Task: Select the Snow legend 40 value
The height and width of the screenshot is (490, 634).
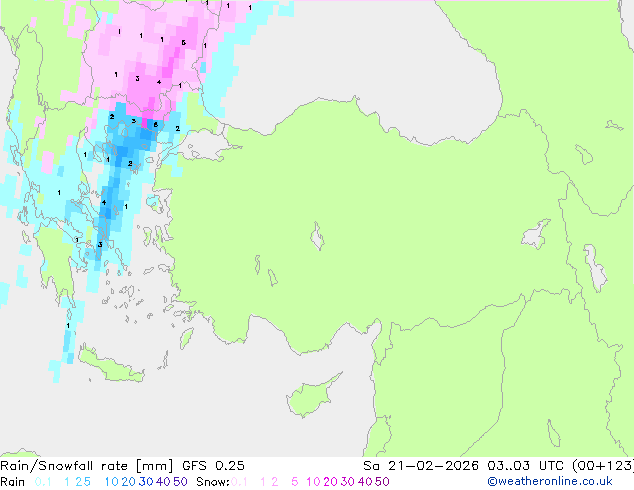Action: pos(365,482)
